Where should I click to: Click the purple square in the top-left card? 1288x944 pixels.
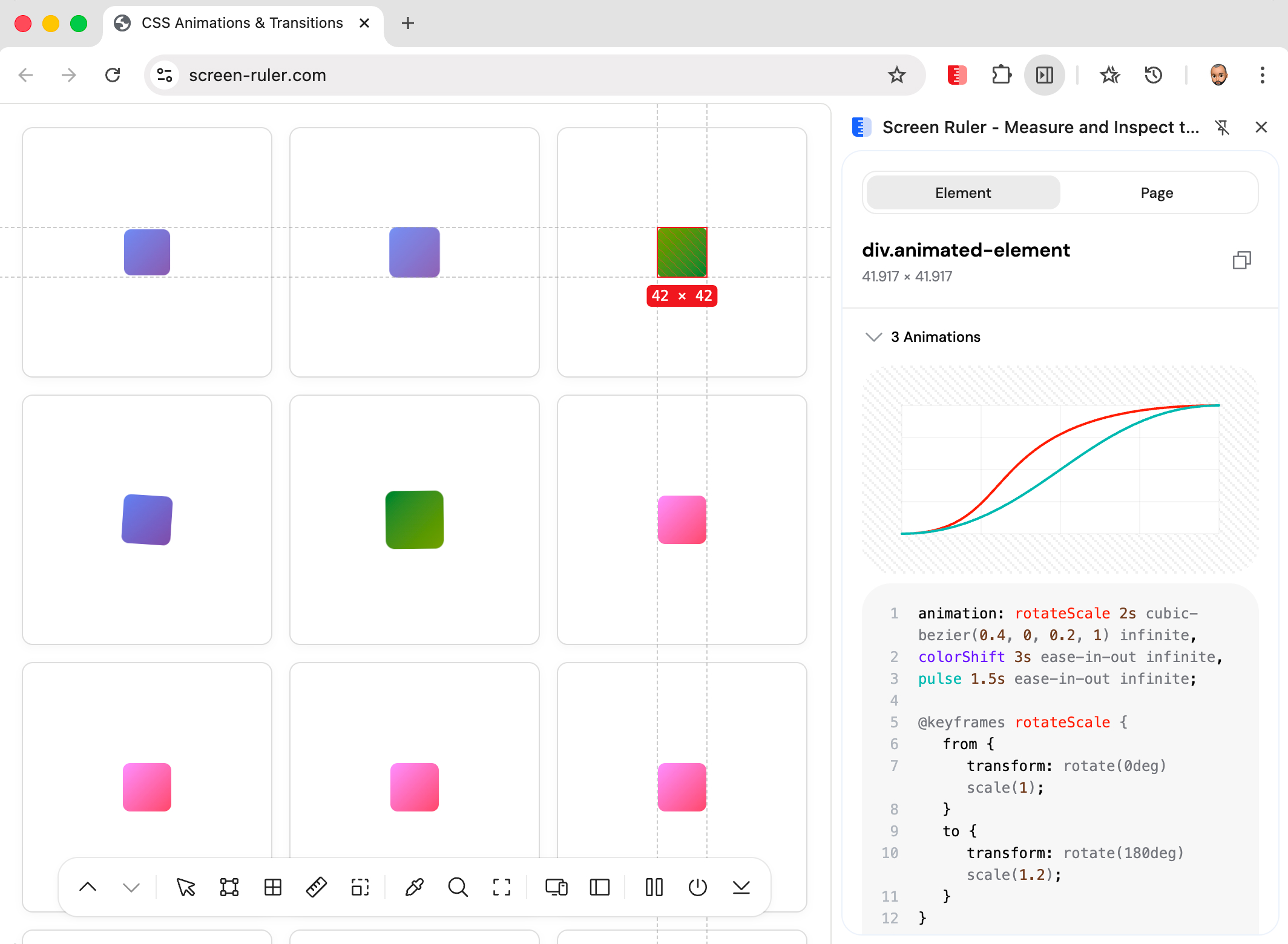147,252
